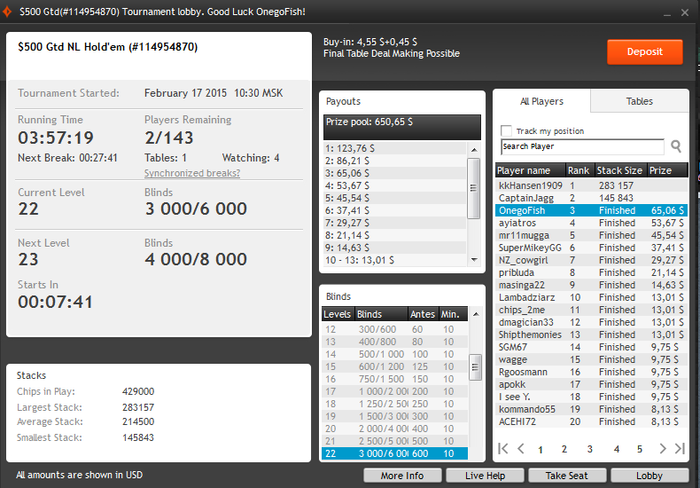Select player apokk row

[592, 384]
